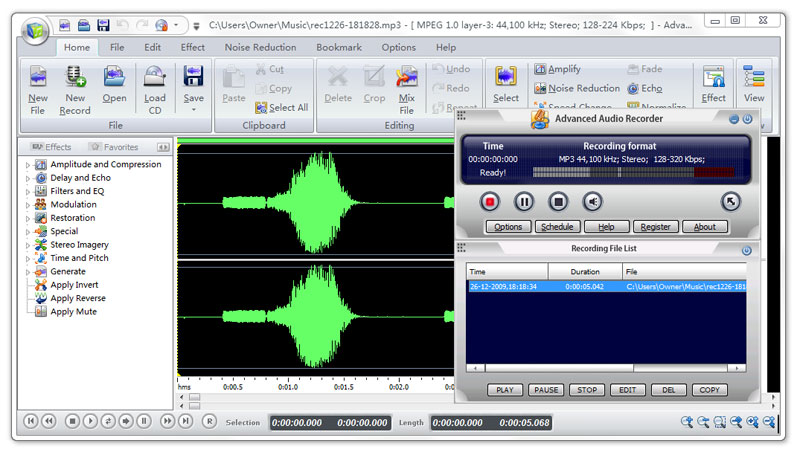Click the speaker volume icon in recorder
The height and width of the screenshot is (452, 800).
pos(593,202)
